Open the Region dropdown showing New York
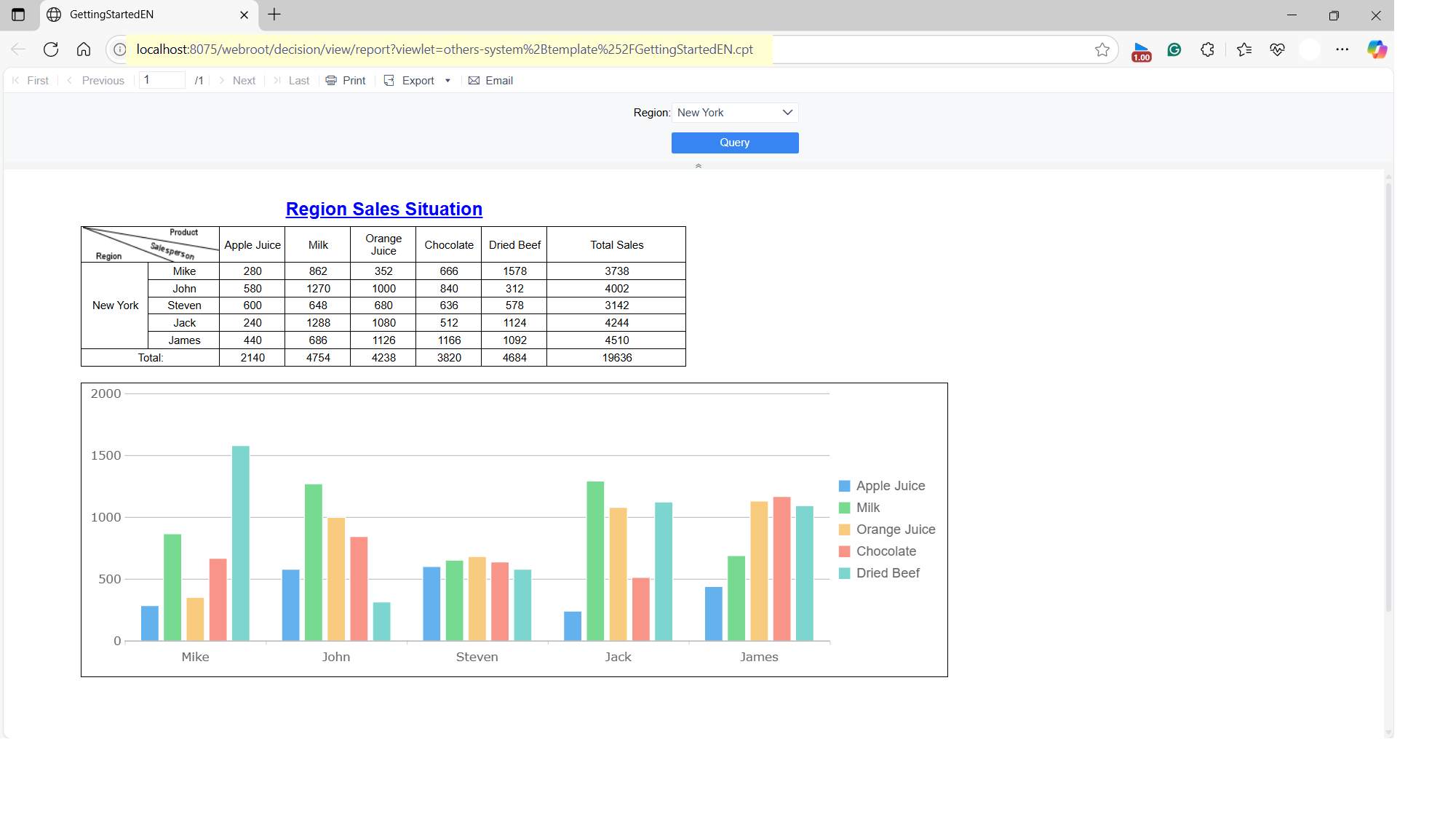1456x819 pixels. 734,113
